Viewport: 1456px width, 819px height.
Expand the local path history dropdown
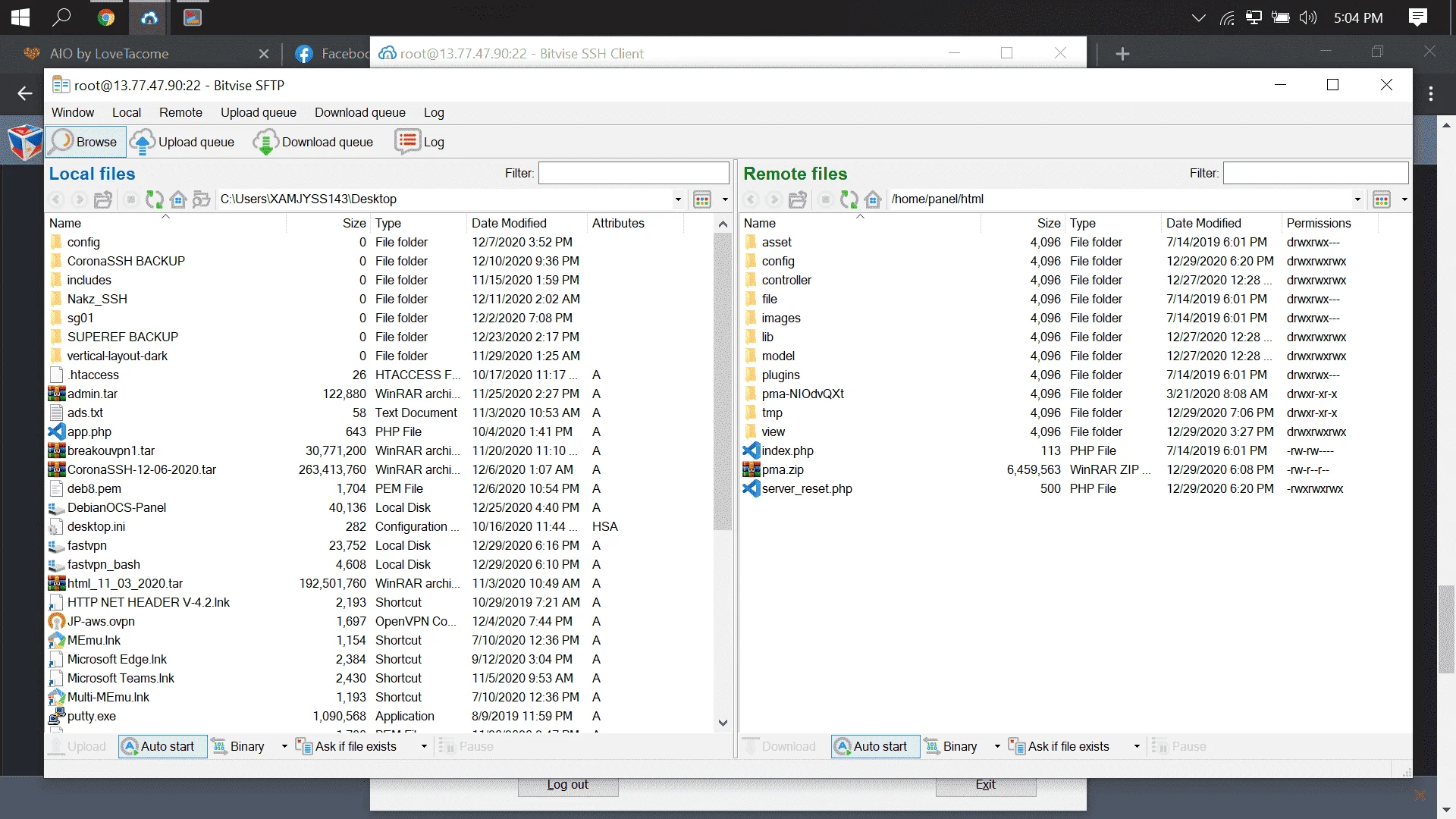click(x=678, y=199)
